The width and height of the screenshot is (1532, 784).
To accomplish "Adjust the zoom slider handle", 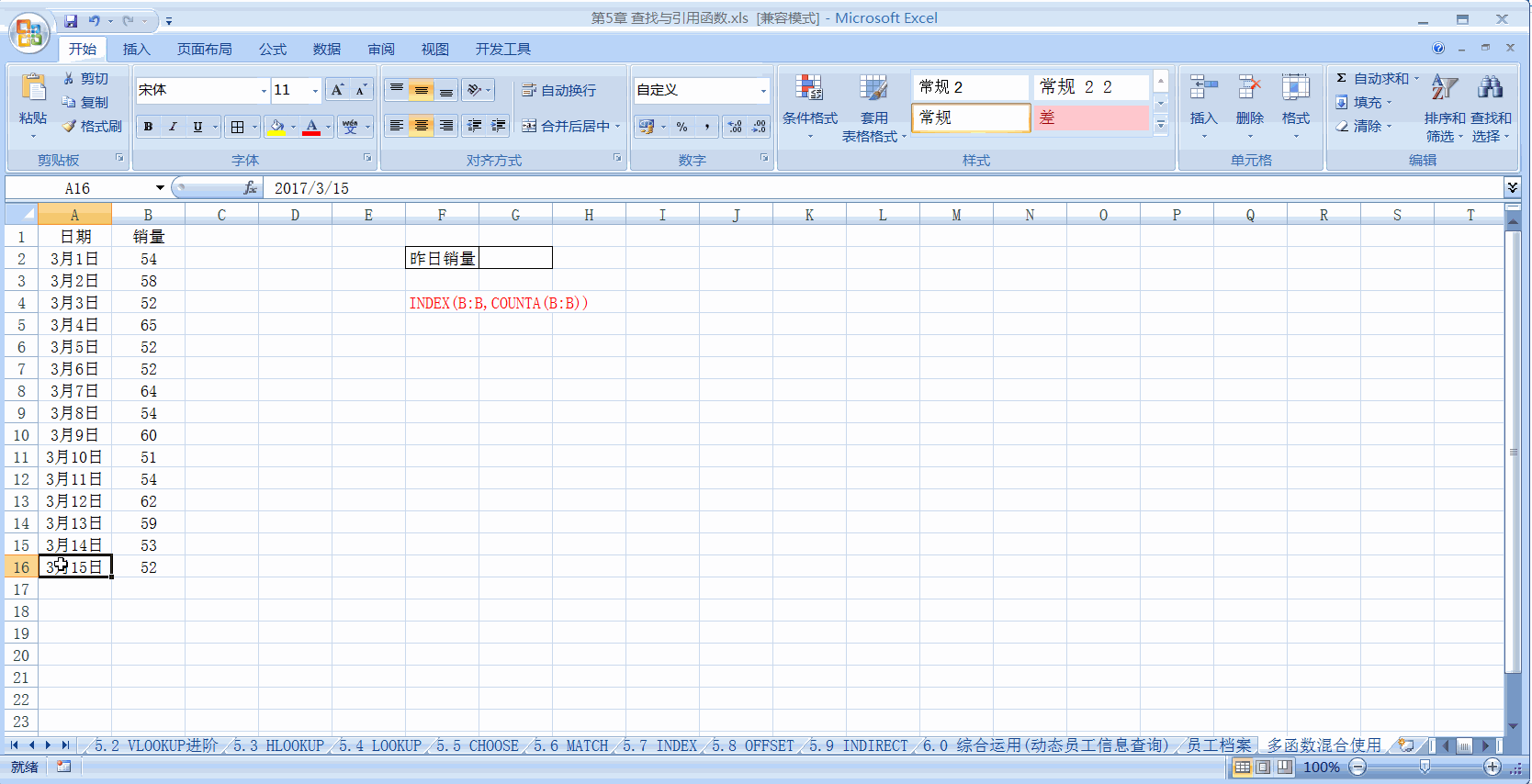I will [x=1425, y=767].
